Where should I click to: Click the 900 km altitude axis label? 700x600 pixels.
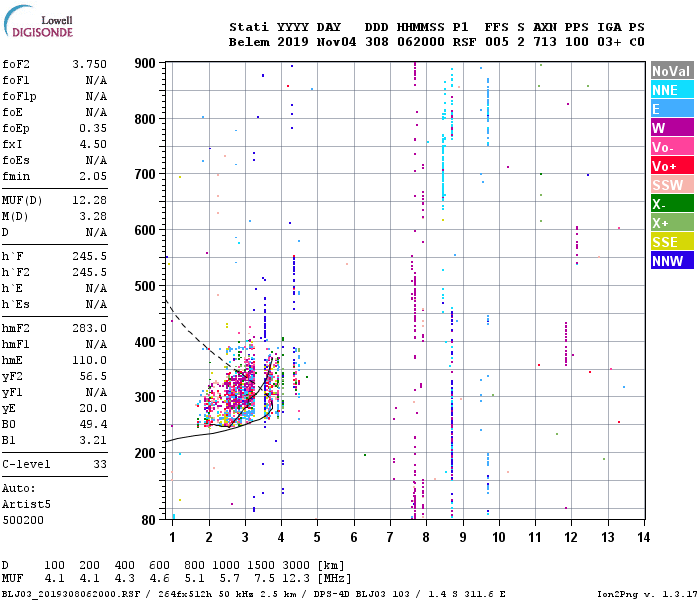click(x=145, y=63)
